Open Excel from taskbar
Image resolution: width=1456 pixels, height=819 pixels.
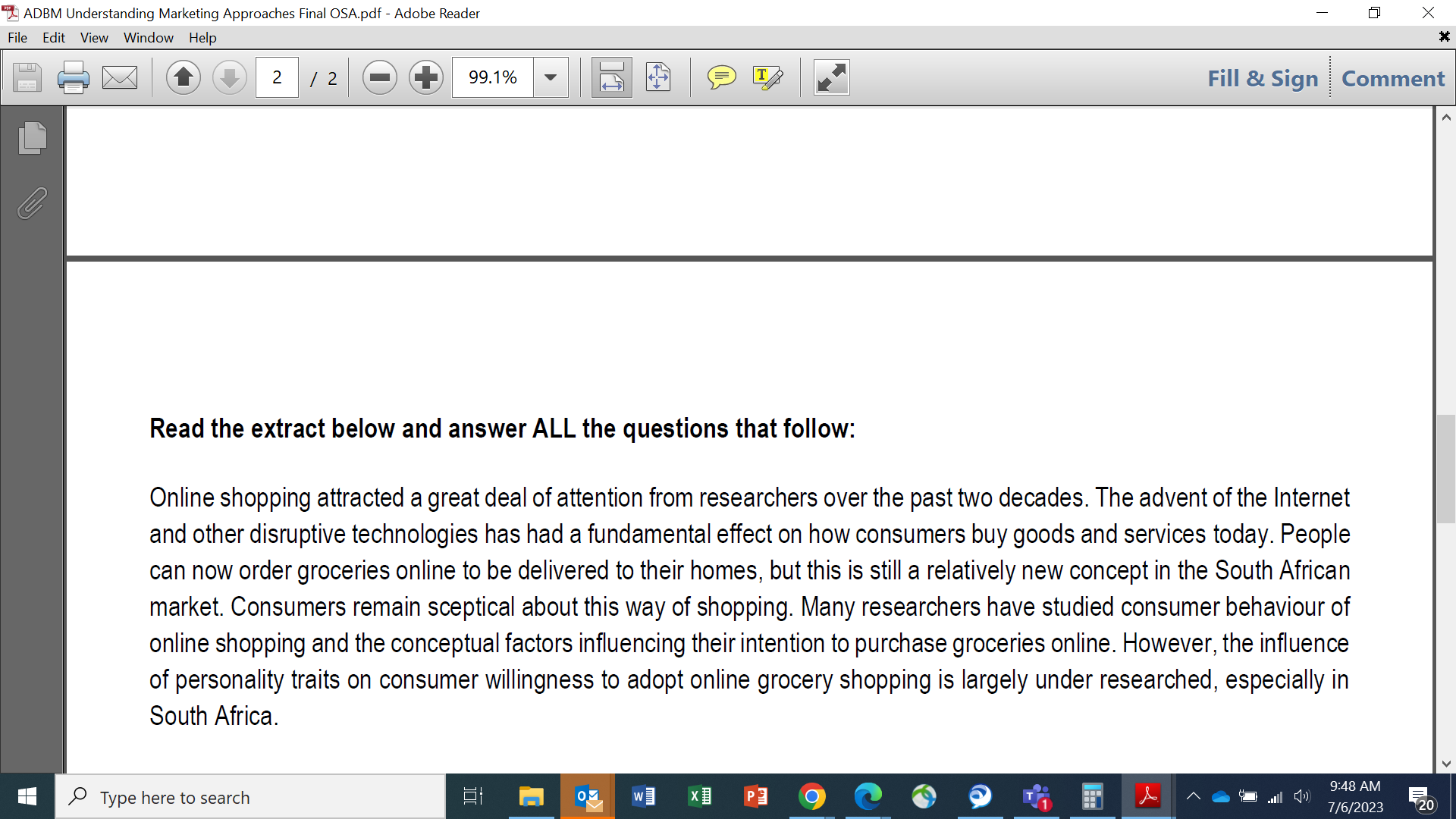point(699,796)
